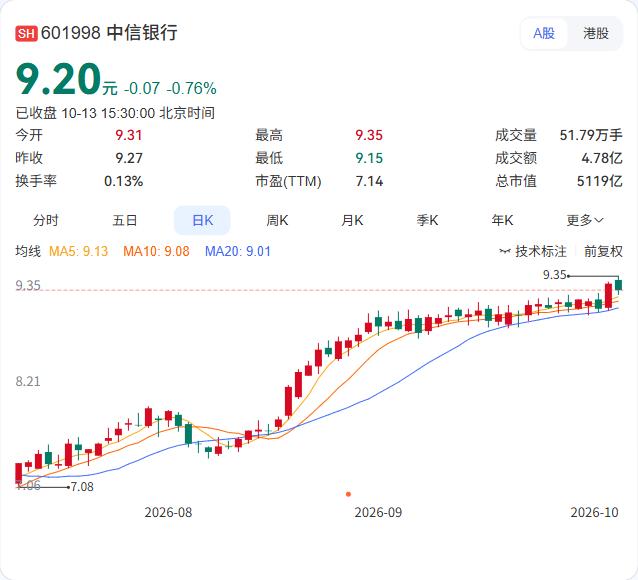Select the 日K chart tab

pyautogui.click(x=202, y=221)
